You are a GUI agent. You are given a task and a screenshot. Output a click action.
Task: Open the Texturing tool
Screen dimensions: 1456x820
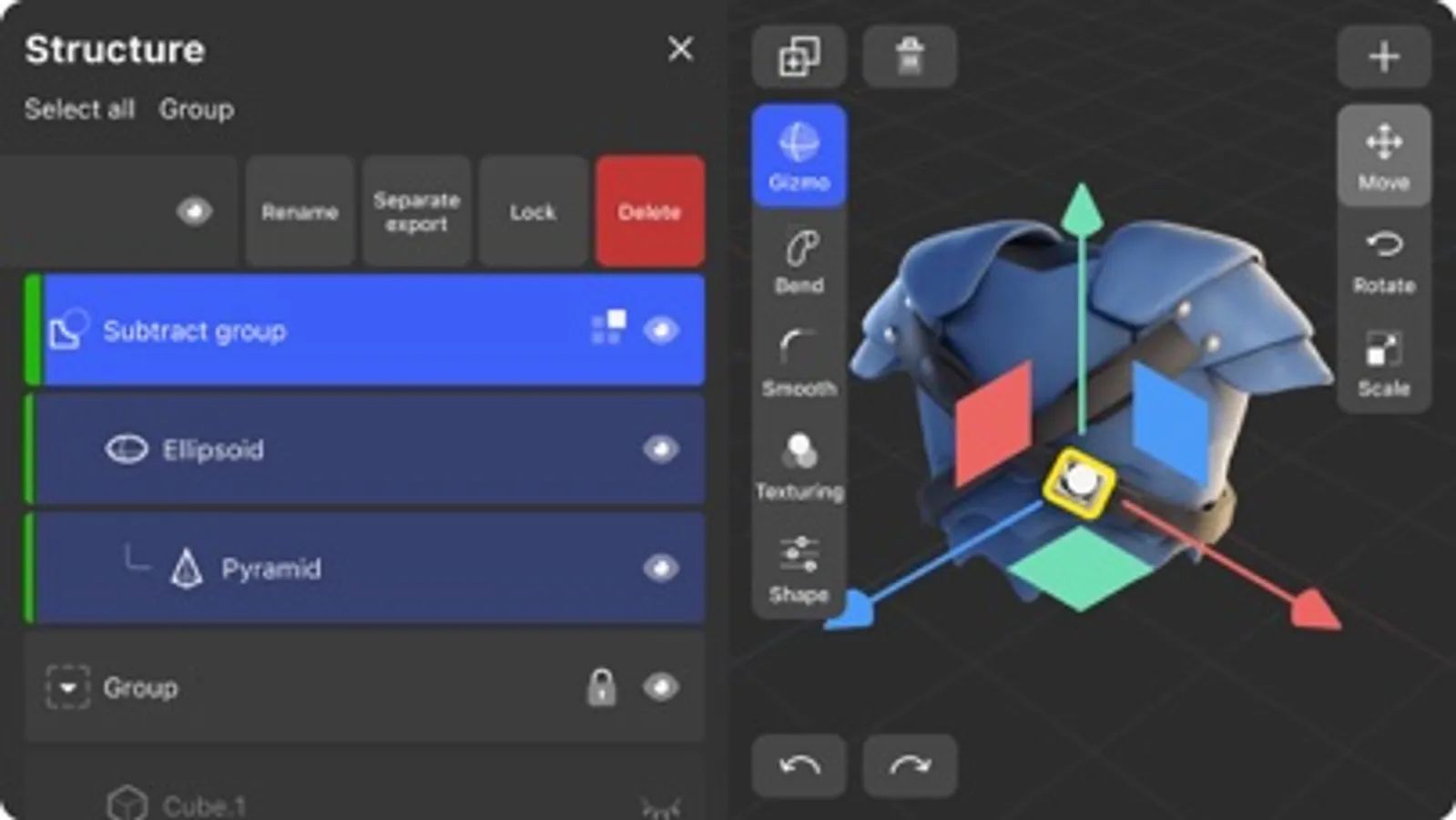(x=799, y=467)
